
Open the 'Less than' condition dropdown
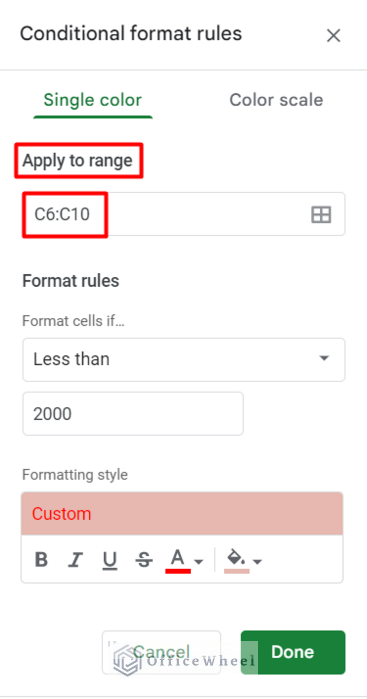[x=184, y=359]
